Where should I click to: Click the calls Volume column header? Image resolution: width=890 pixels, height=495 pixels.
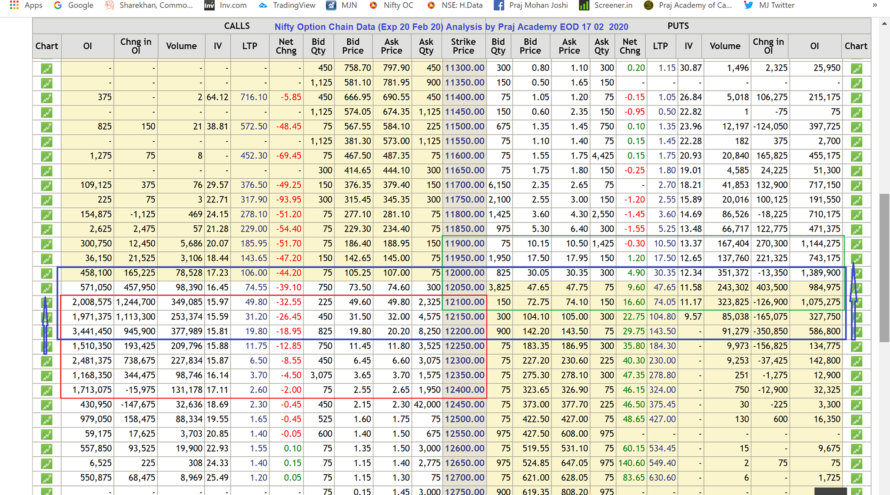tap(181, 46)
